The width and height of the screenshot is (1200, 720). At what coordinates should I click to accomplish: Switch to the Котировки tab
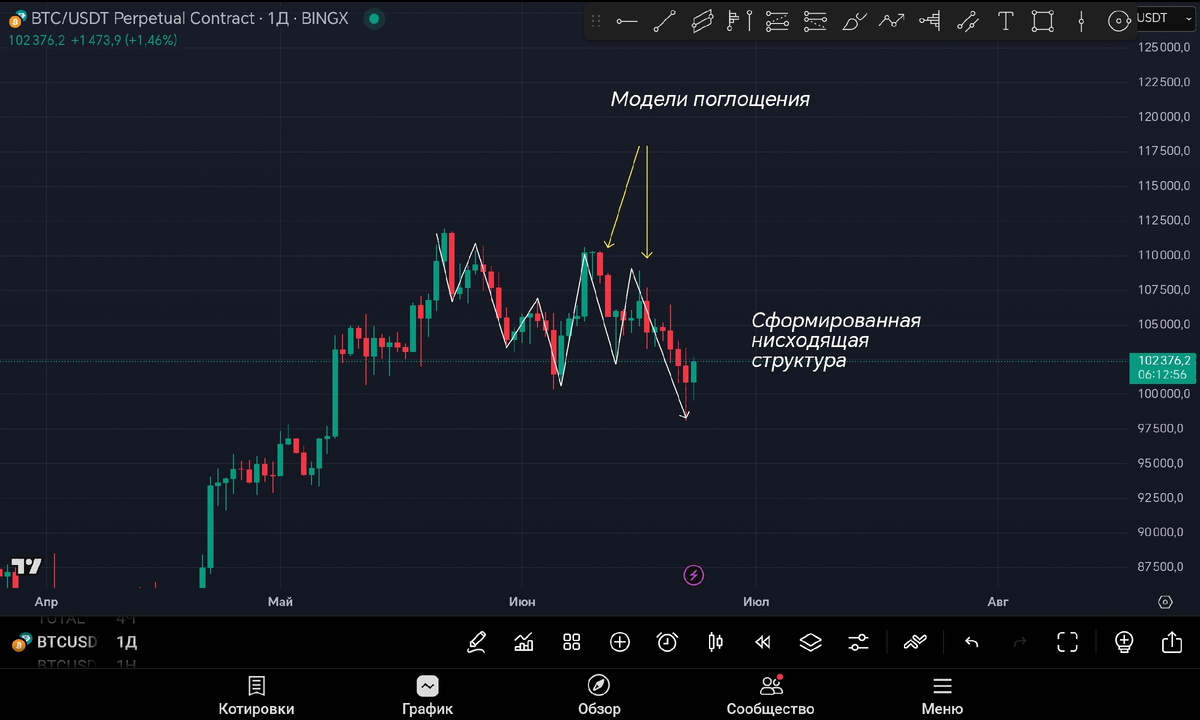[x=257, y=696]
